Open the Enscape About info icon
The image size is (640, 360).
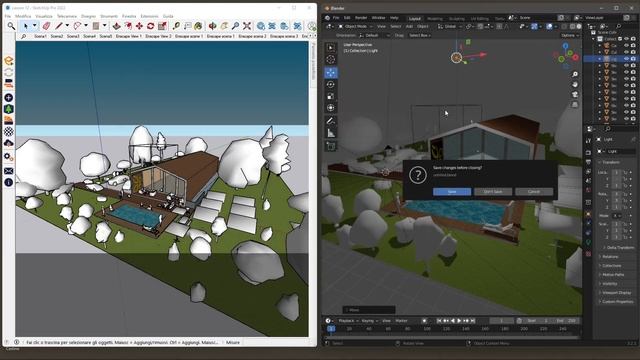(x=9, y=182)
